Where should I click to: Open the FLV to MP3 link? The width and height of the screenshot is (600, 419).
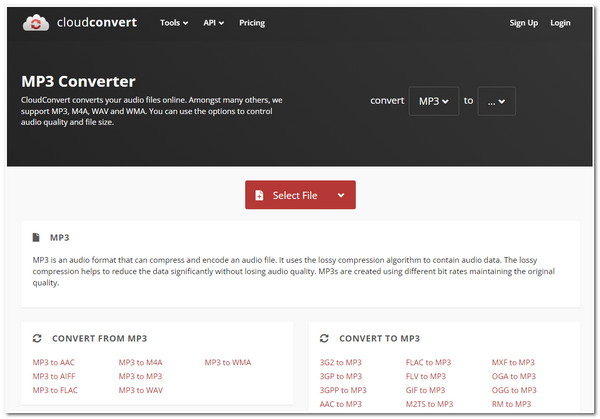(426, 376)
